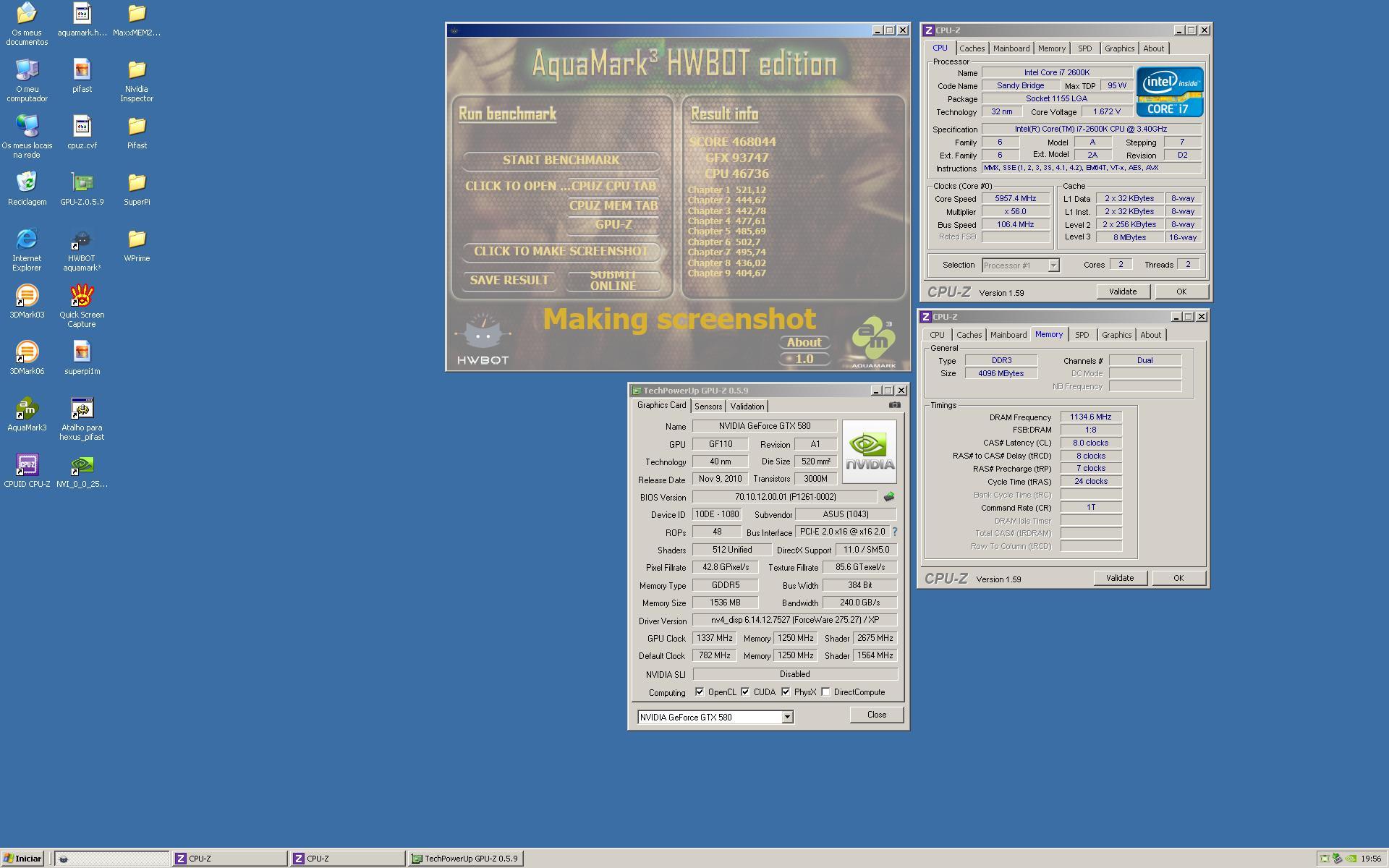
Task: Click CPUZ CPU TAB button in AquaMark3
Action: 613,186
